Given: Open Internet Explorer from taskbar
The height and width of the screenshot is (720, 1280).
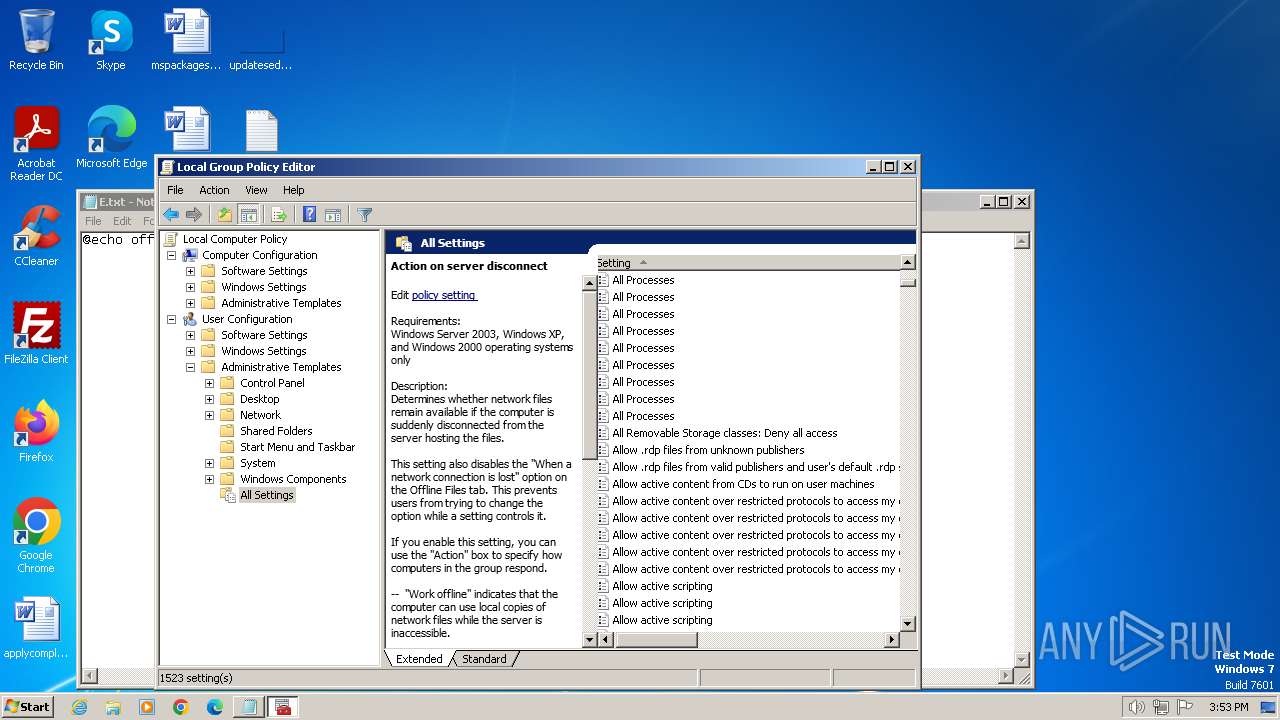Looking at the screenshot, I should pyautogui.click(x=79, y=707).
